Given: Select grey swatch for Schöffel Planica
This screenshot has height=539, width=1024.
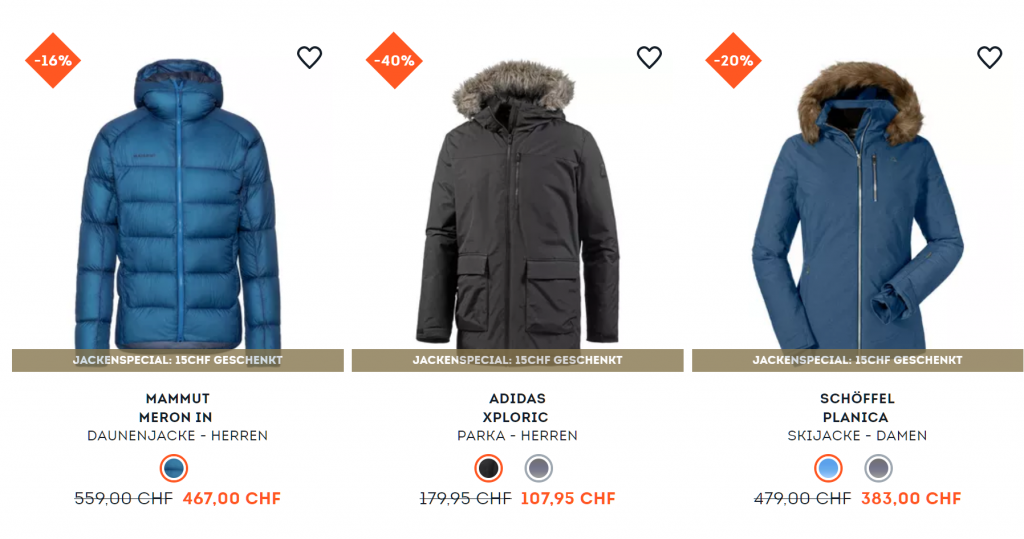Looking at the screenshot, I should pos(878,468).
